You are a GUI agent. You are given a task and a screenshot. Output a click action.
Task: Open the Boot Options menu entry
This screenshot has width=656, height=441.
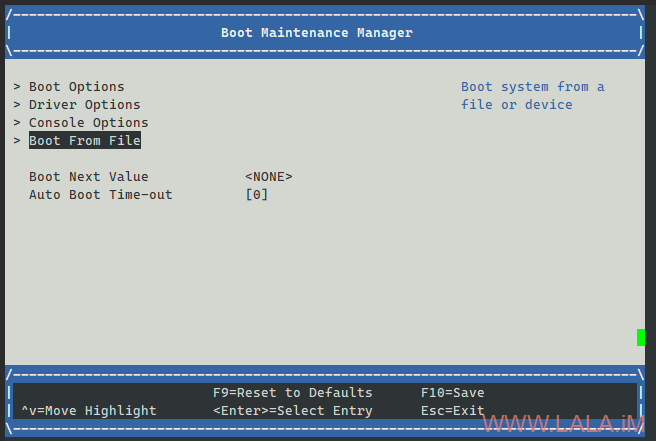pos(77,87)
